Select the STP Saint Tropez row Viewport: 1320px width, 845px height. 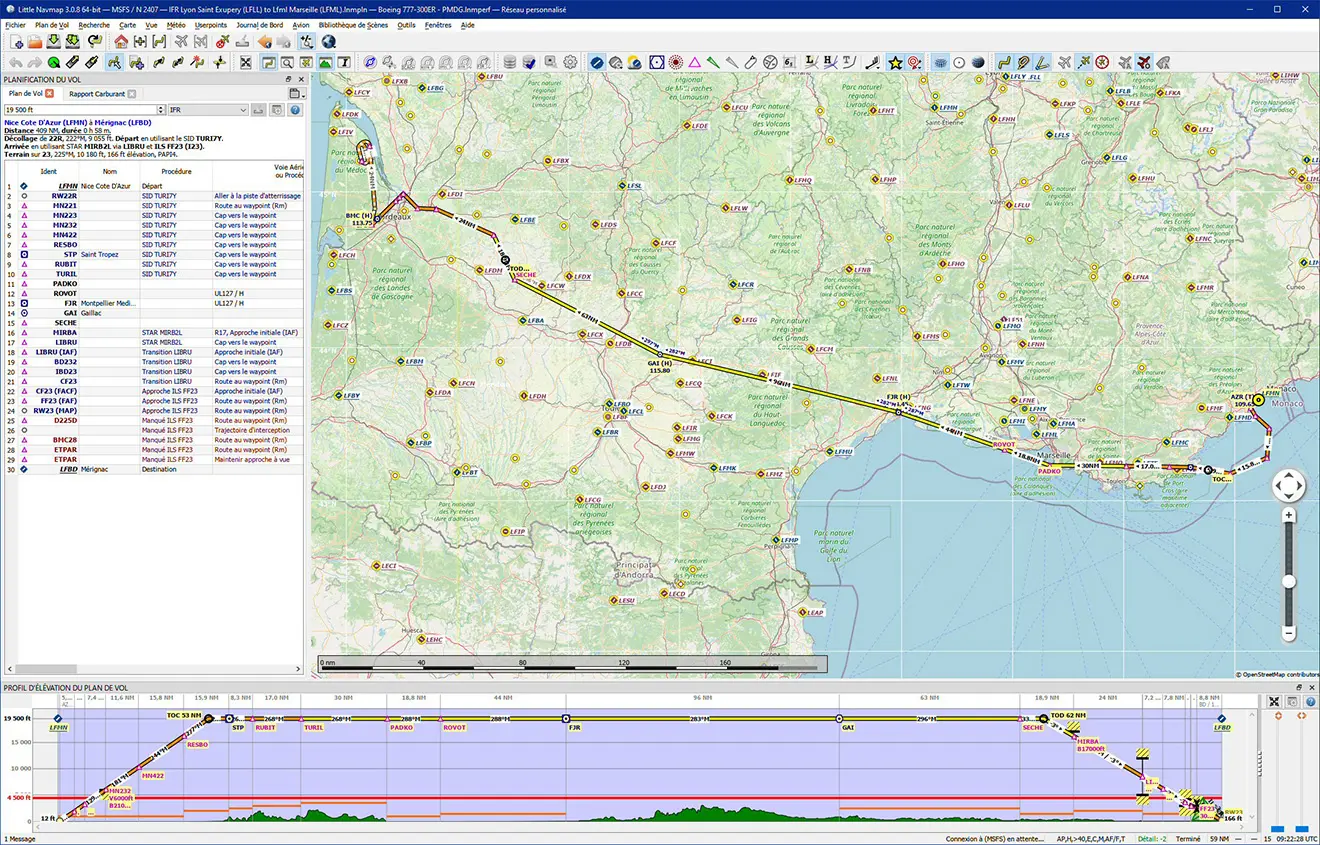click(x=152, y=254)
